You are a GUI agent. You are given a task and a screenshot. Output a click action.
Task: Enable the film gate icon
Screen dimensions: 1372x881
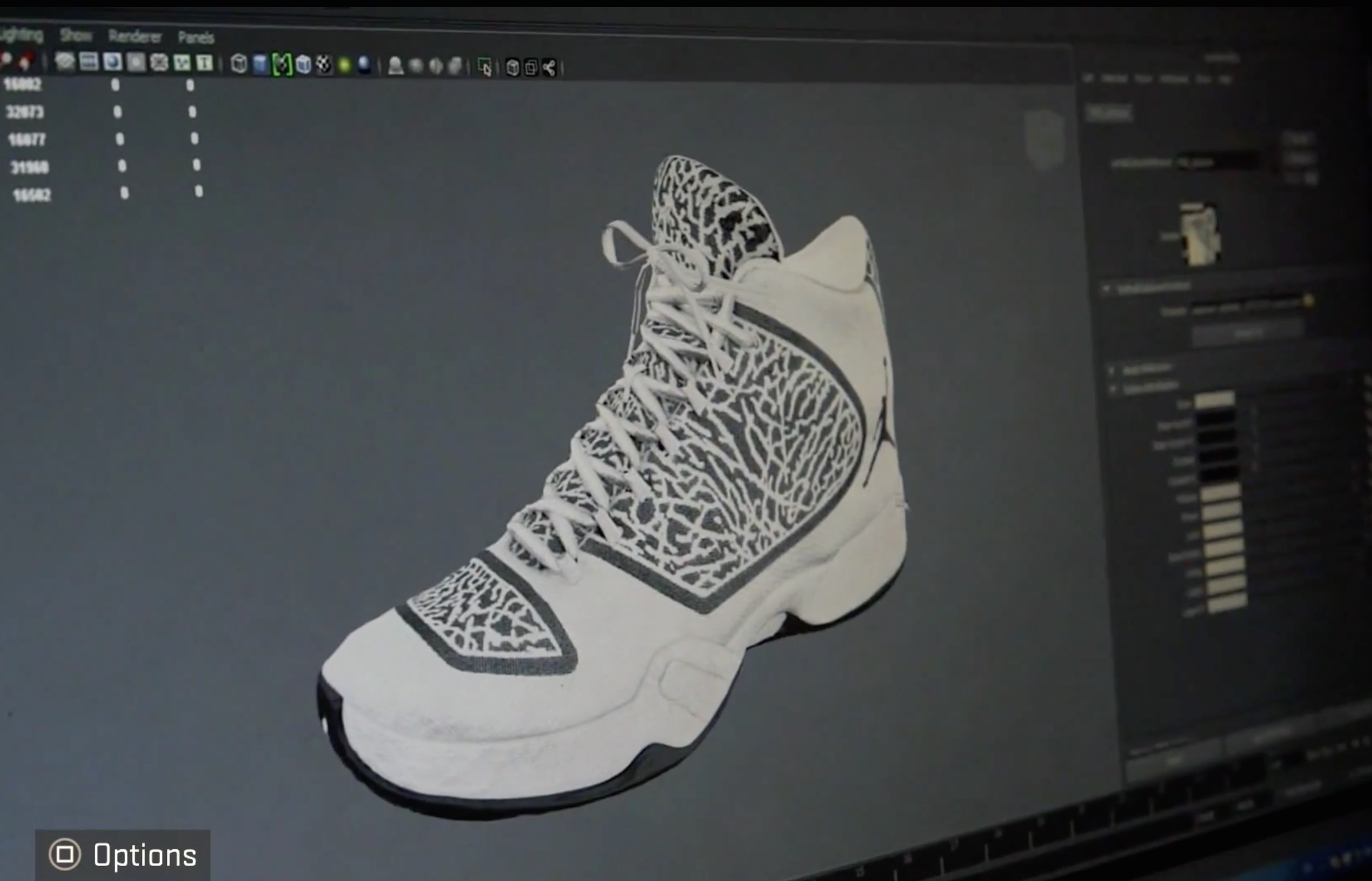[89, 61]
